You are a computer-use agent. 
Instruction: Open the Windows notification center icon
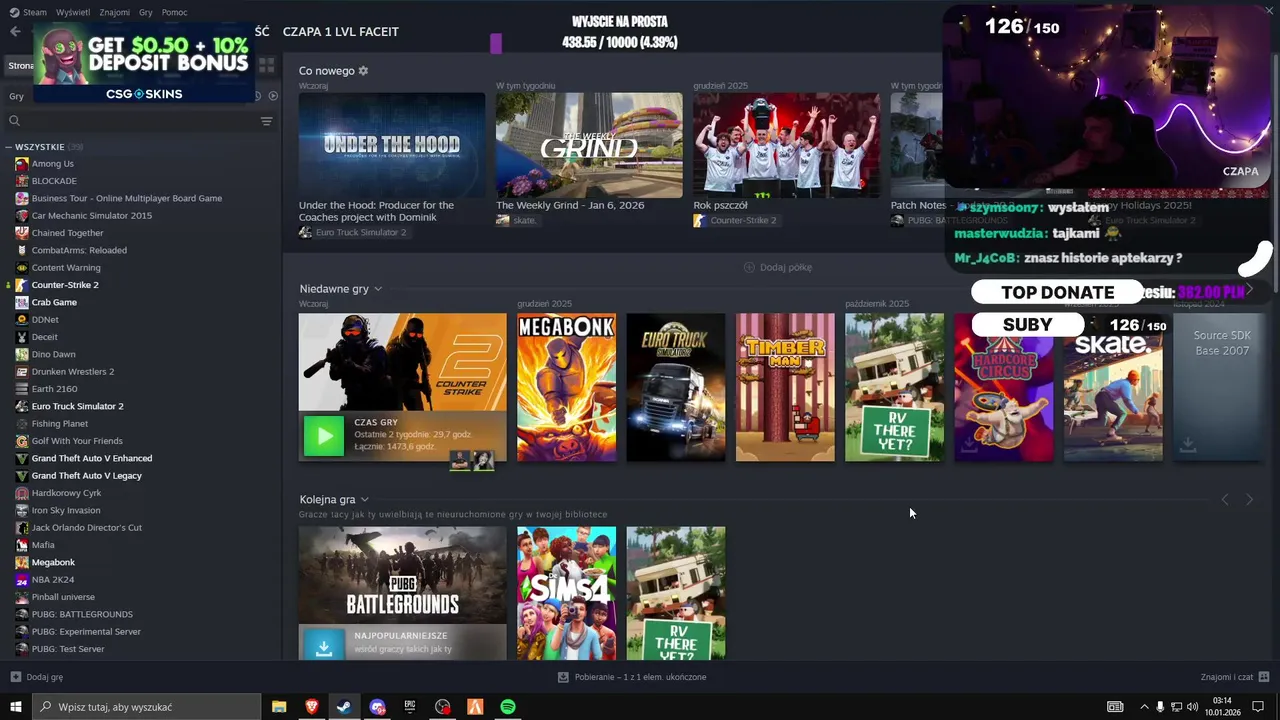tap(1259, 707)
